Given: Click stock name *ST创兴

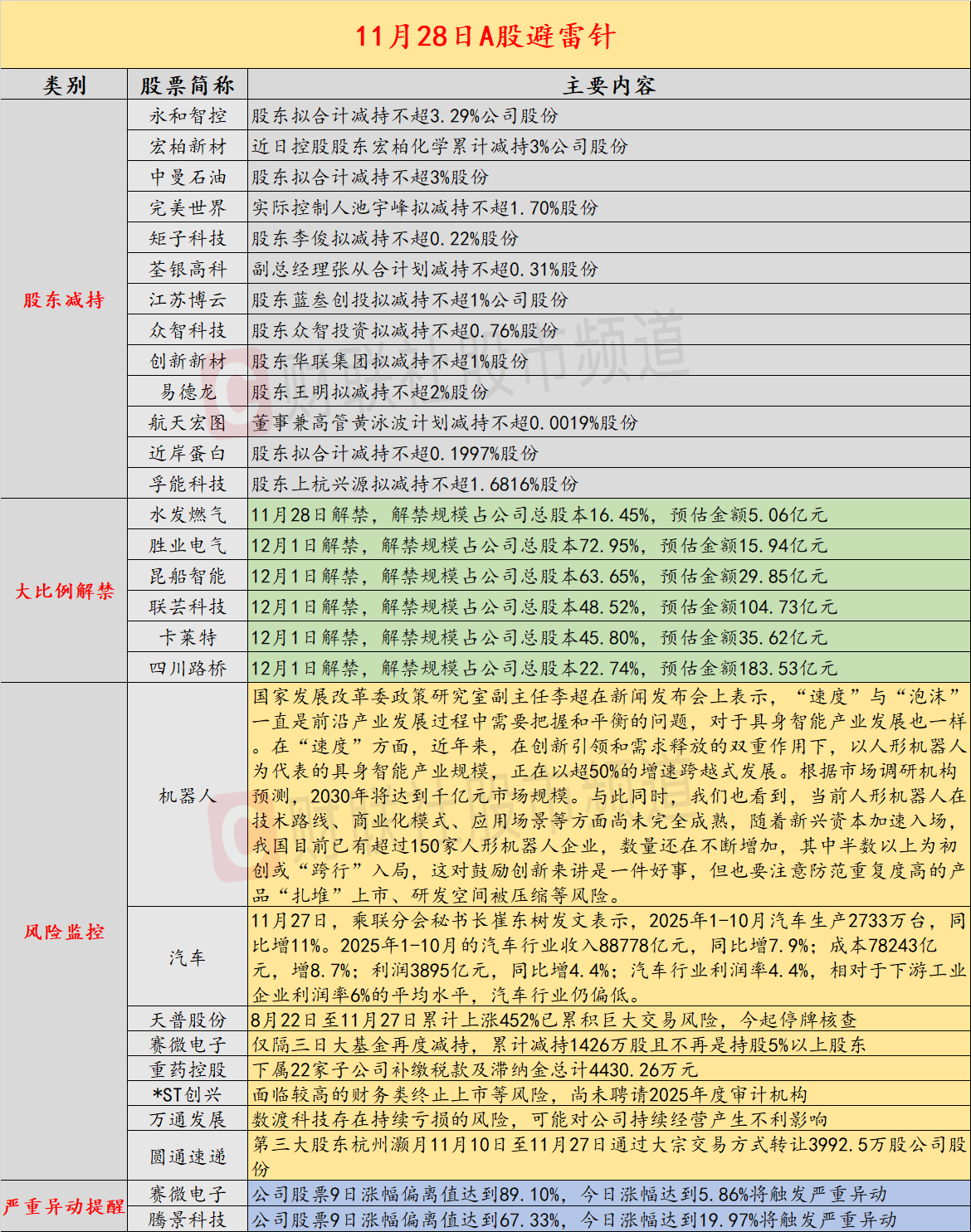Looking at the screenshot, I should tap(188, 1095).
